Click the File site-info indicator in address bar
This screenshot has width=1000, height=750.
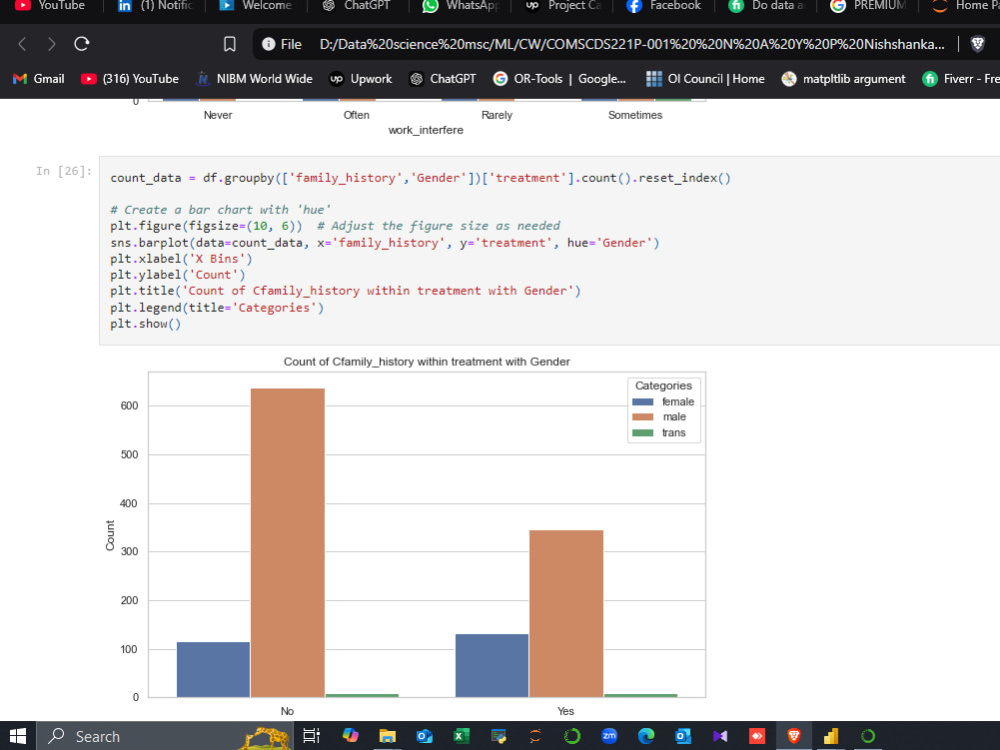click(x=281, y=44)
